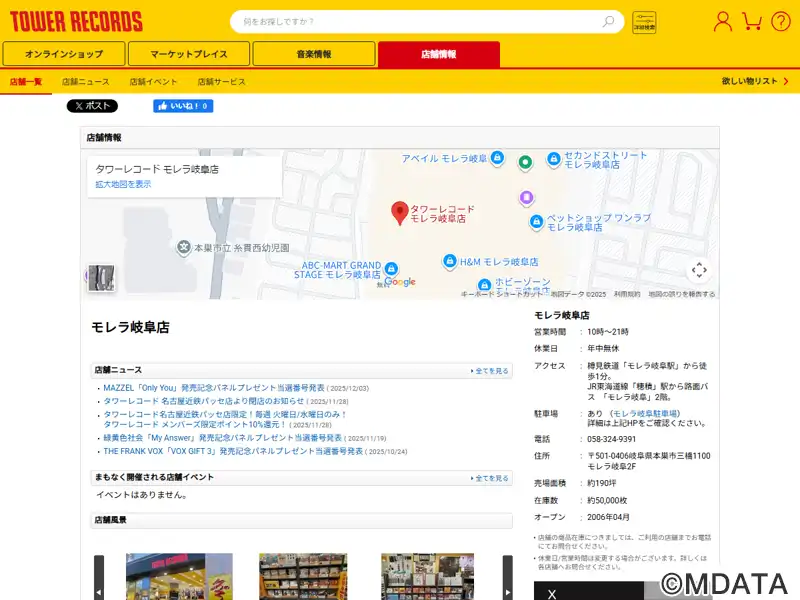Click the purple map marker
800x600 pixels.
tap(527, 197)
